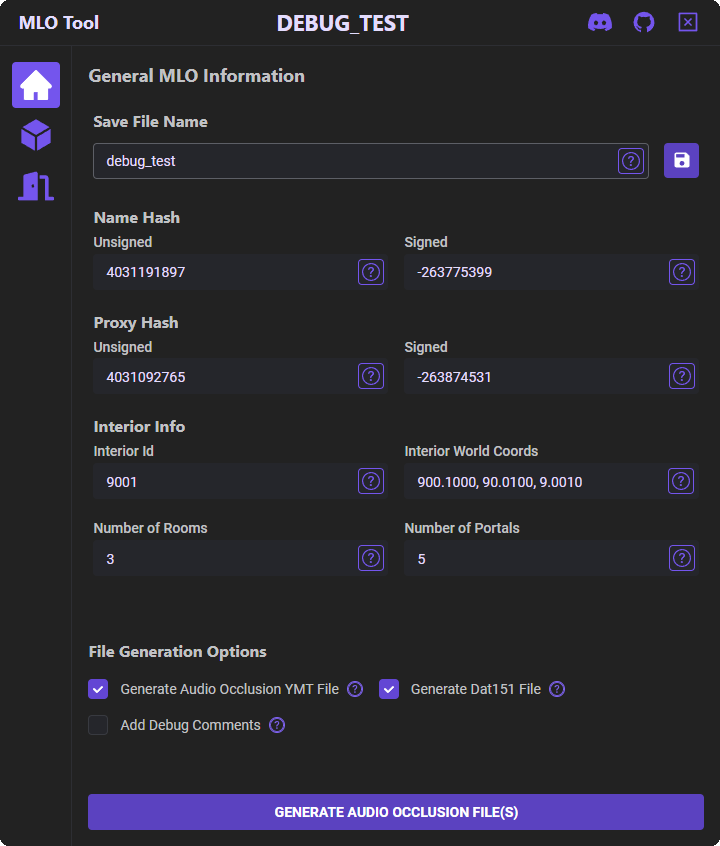Uncheck Generate Dat151 File checkbox
The width and height of the screenshot is (720, 846).
(x=389, y=689)
